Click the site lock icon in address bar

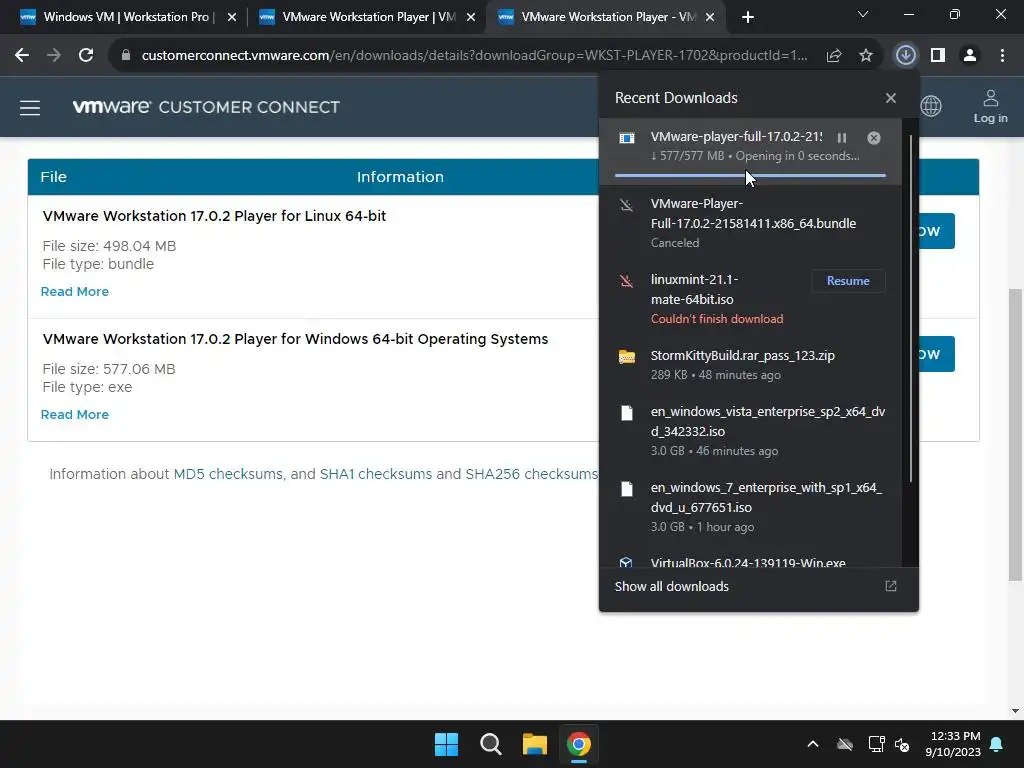click(126, 56)
